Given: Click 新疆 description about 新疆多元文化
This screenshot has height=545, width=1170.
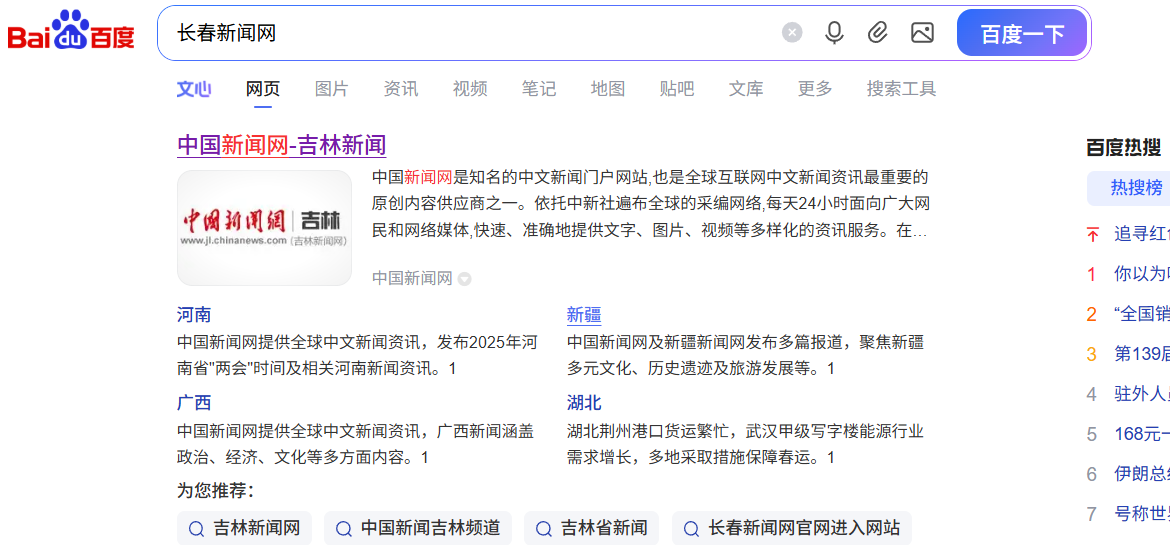Looking at the screenshot, I should click(x=745, y=355).
